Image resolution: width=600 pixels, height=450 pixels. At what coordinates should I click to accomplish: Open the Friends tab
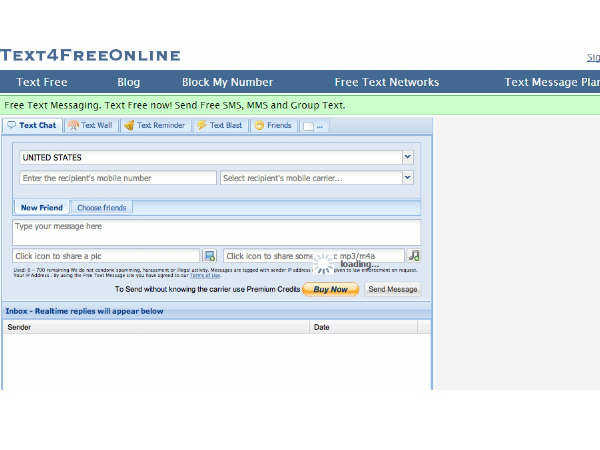coord(274,126)
